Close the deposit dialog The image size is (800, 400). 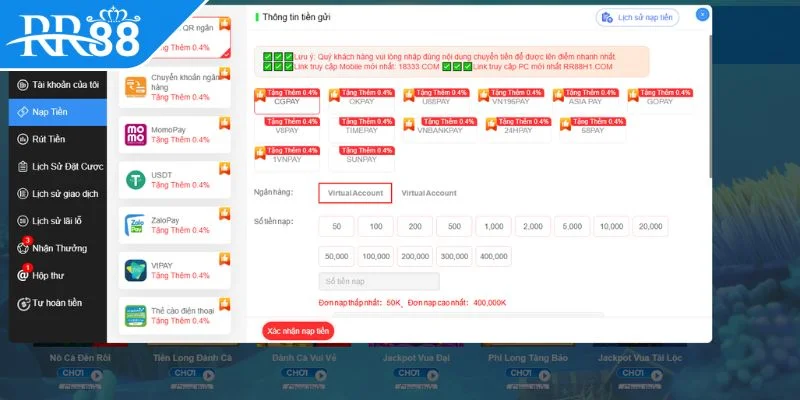(x=703, y=15)
